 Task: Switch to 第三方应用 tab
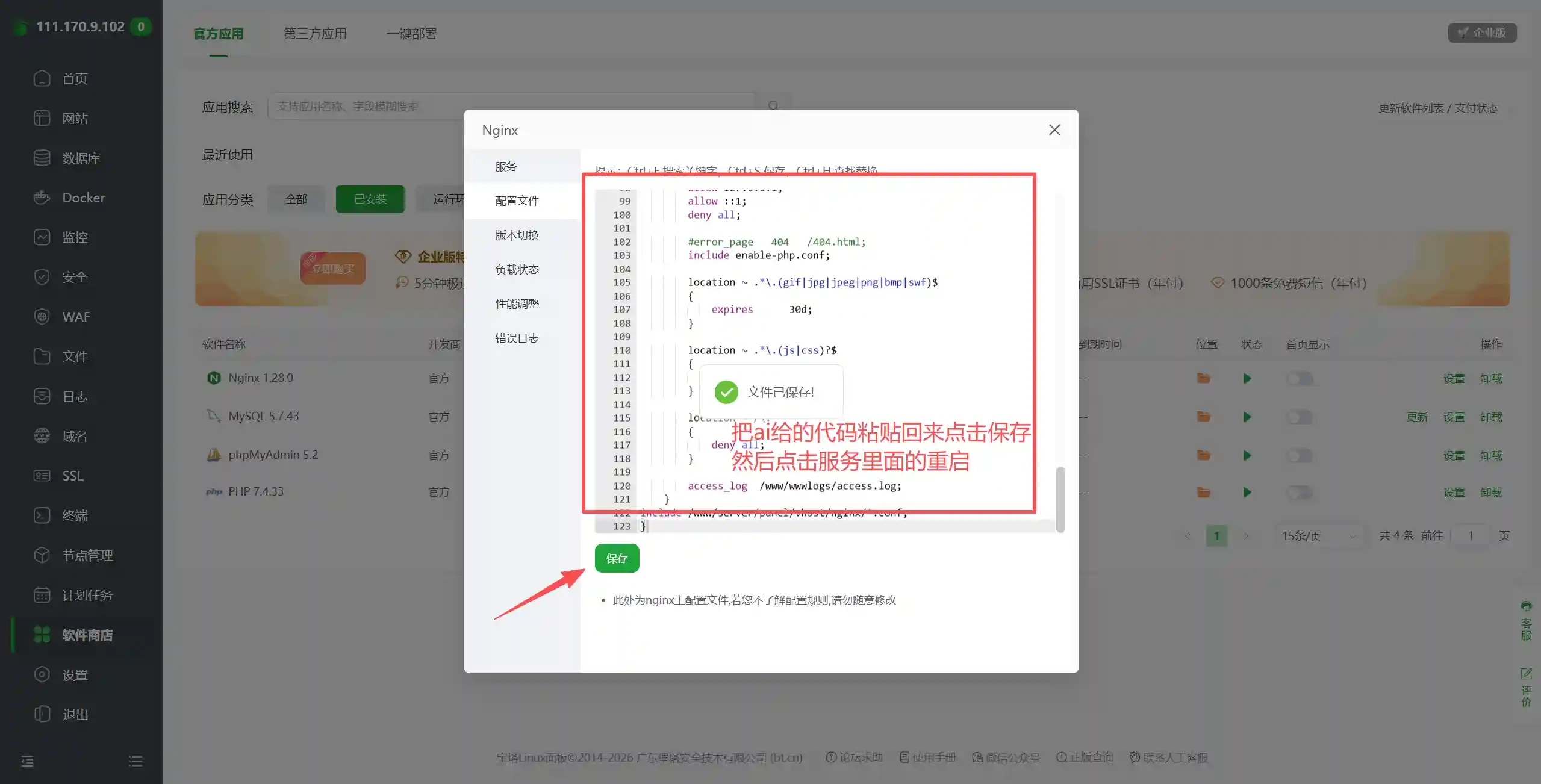tap(315, 34)
